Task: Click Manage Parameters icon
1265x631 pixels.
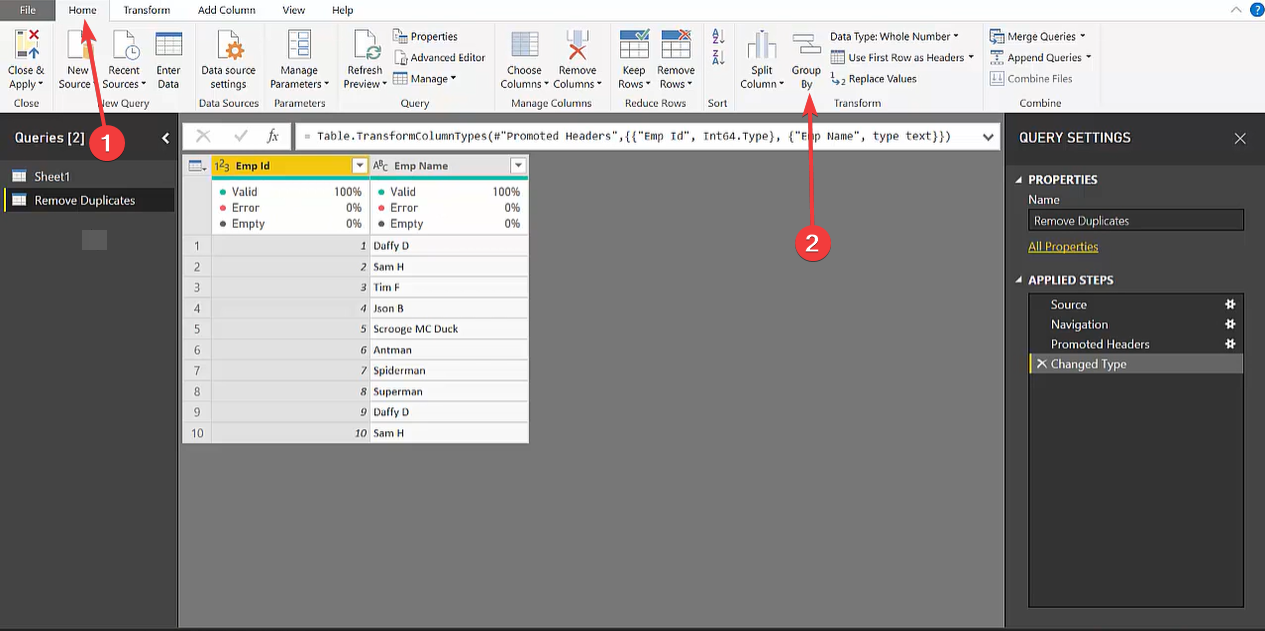Action: click(299, 45)
